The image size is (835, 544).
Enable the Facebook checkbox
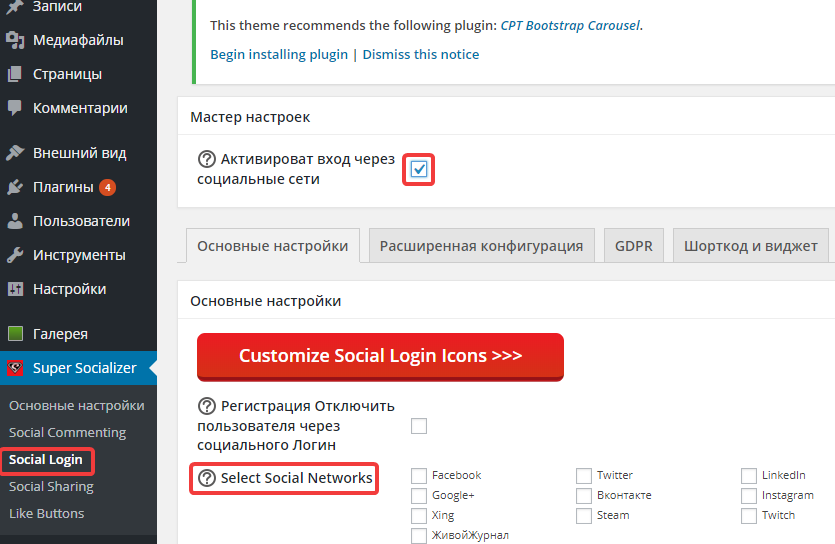419,475
